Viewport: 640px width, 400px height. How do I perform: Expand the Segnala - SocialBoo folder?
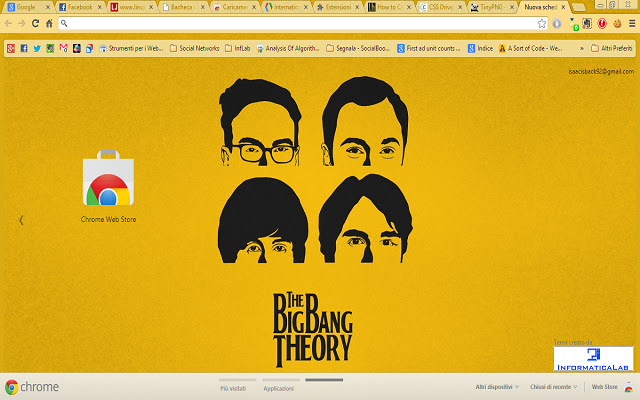pos(358,49)
